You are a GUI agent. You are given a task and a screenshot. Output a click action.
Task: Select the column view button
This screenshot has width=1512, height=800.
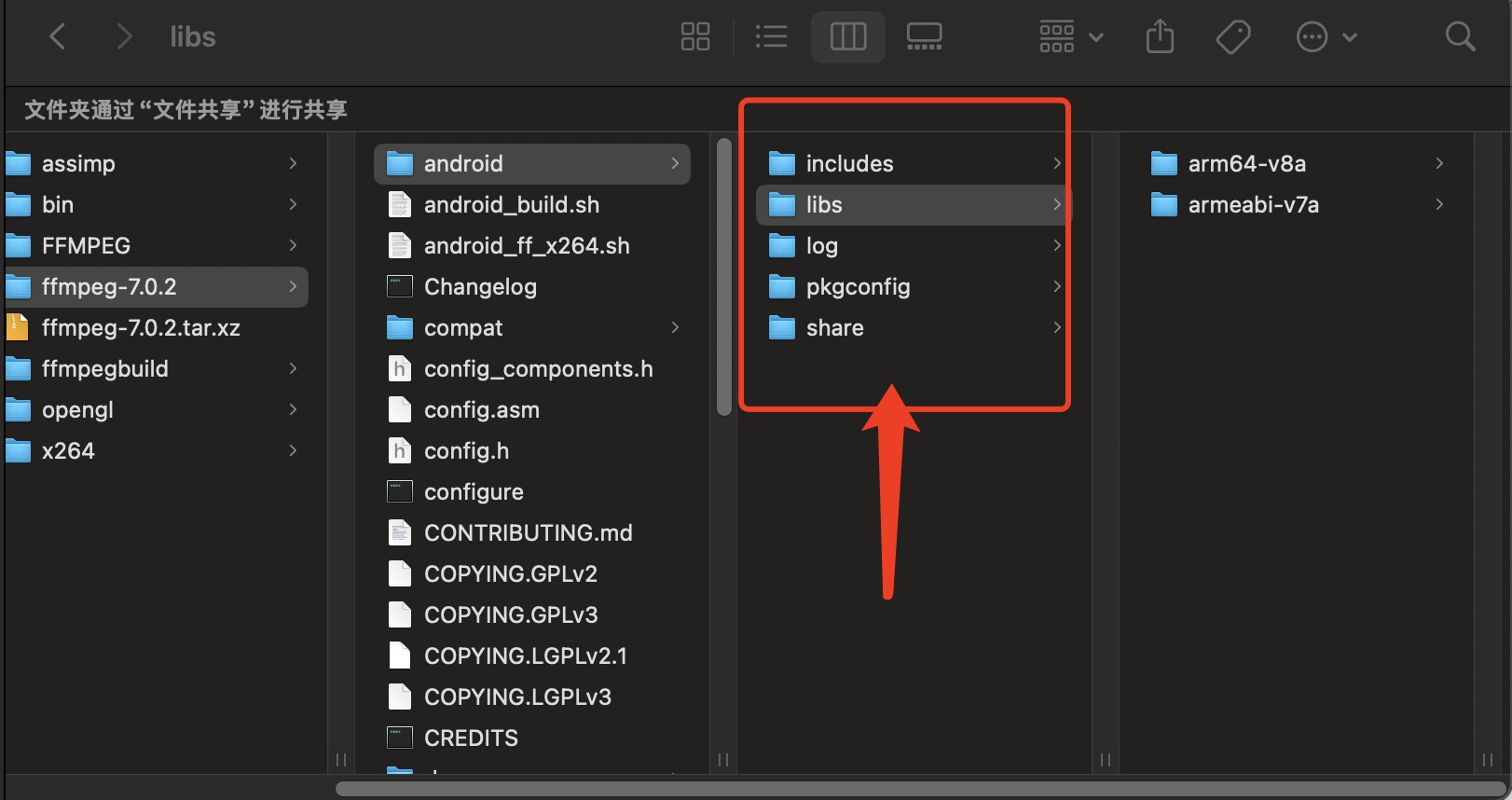847,37
